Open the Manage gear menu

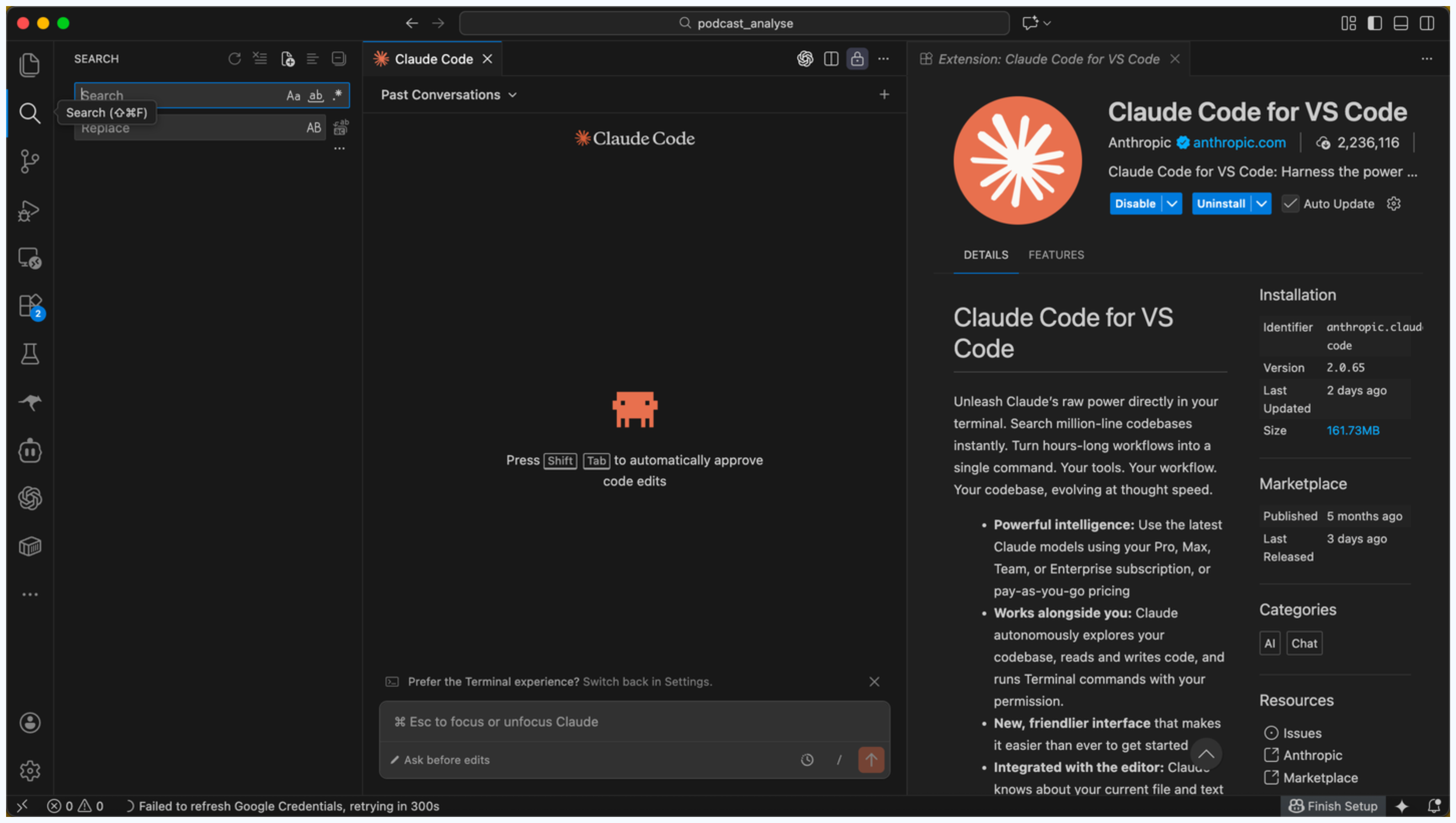(x=30, y=771)
